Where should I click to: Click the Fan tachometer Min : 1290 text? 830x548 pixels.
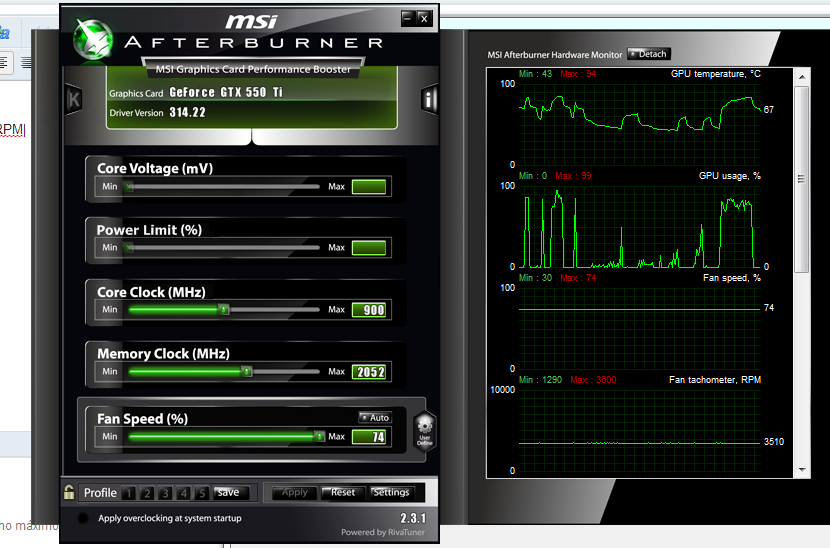click(540, 380)
